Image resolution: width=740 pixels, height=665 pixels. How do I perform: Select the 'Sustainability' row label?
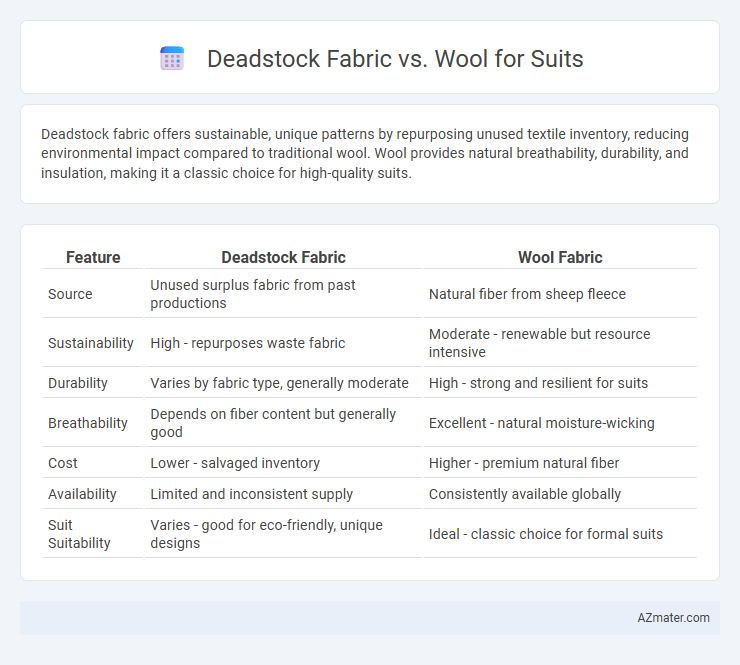93,343
